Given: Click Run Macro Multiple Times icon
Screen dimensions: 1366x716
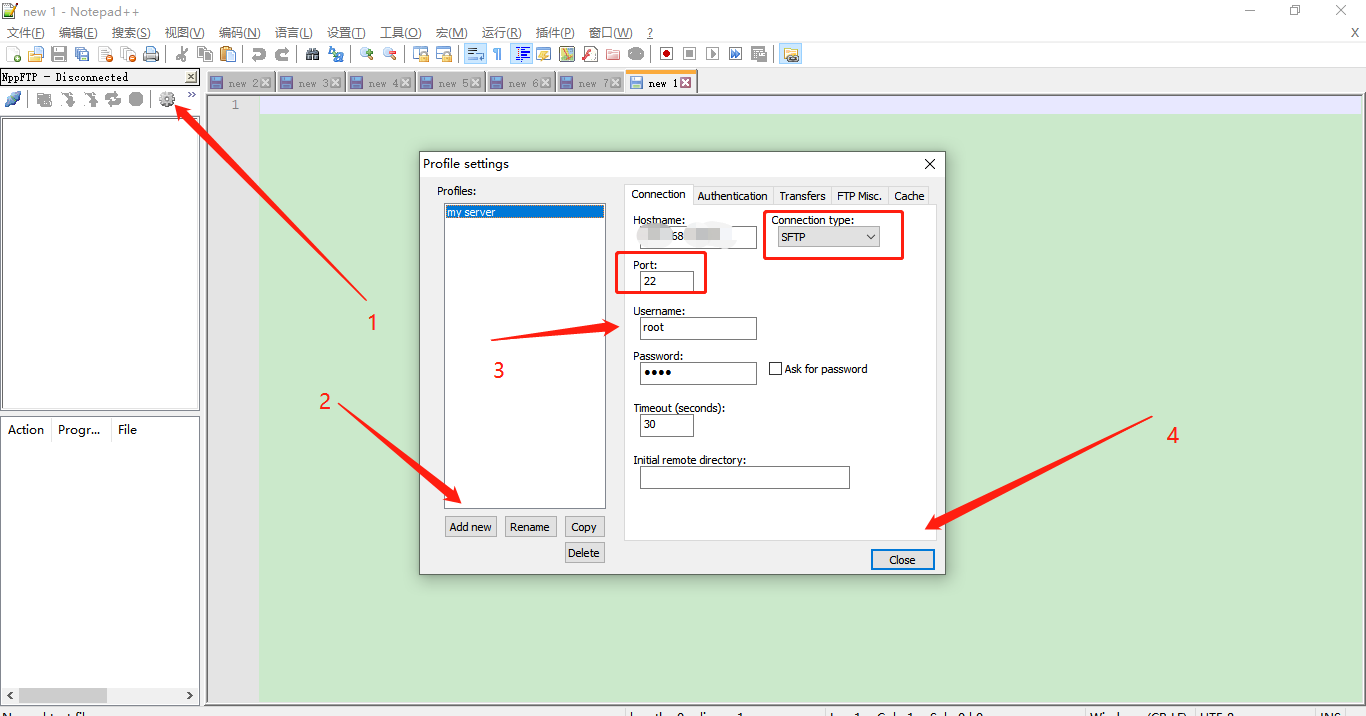Looking at the screenshot, I should [735, 54].
